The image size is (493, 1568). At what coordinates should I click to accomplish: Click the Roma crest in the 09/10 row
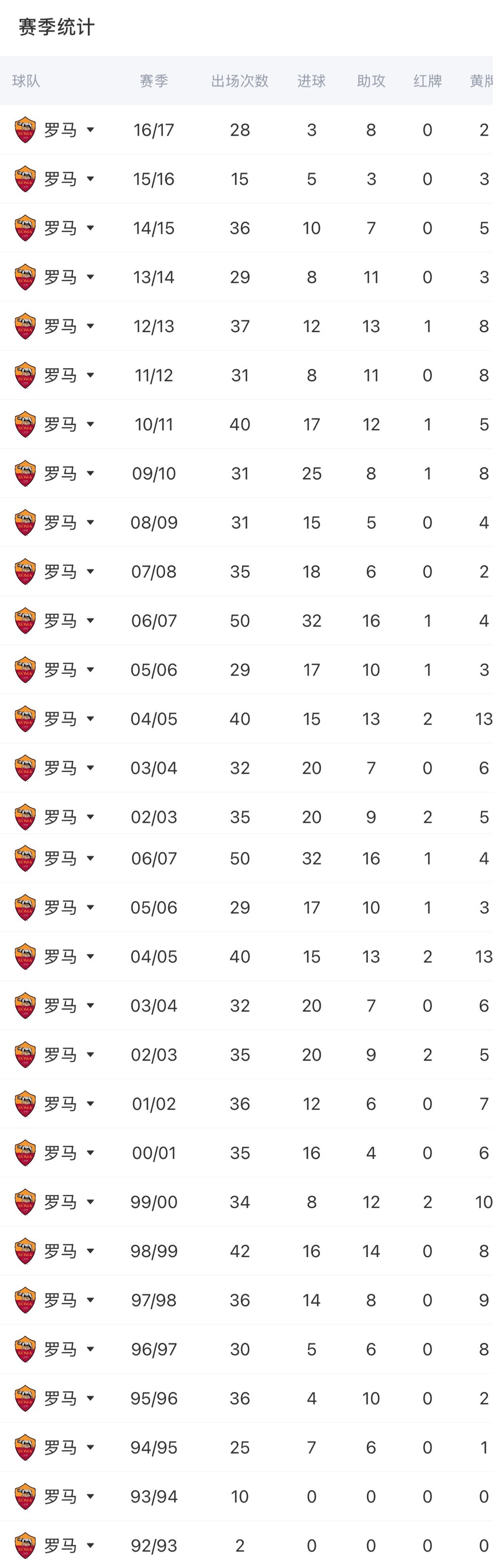25,474
